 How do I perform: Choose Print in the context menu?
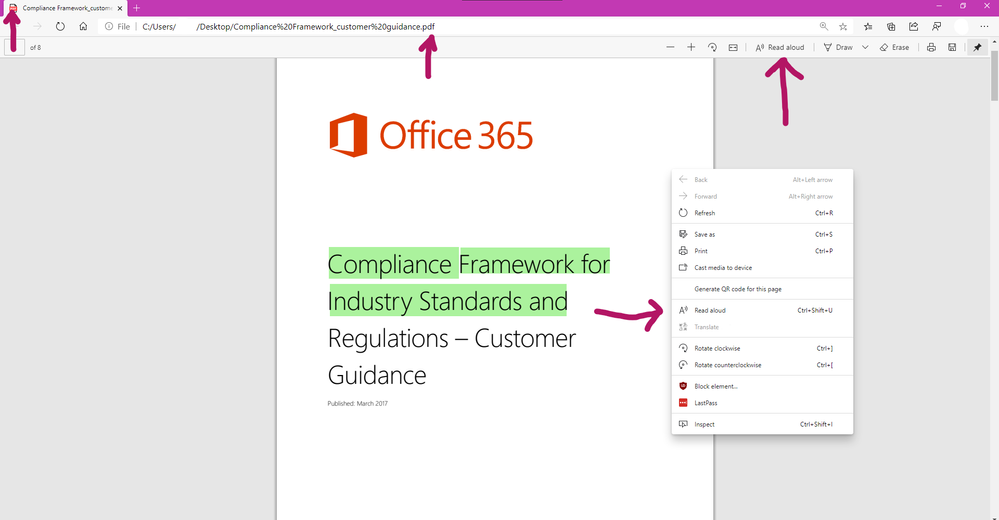[x=762, y=251]
